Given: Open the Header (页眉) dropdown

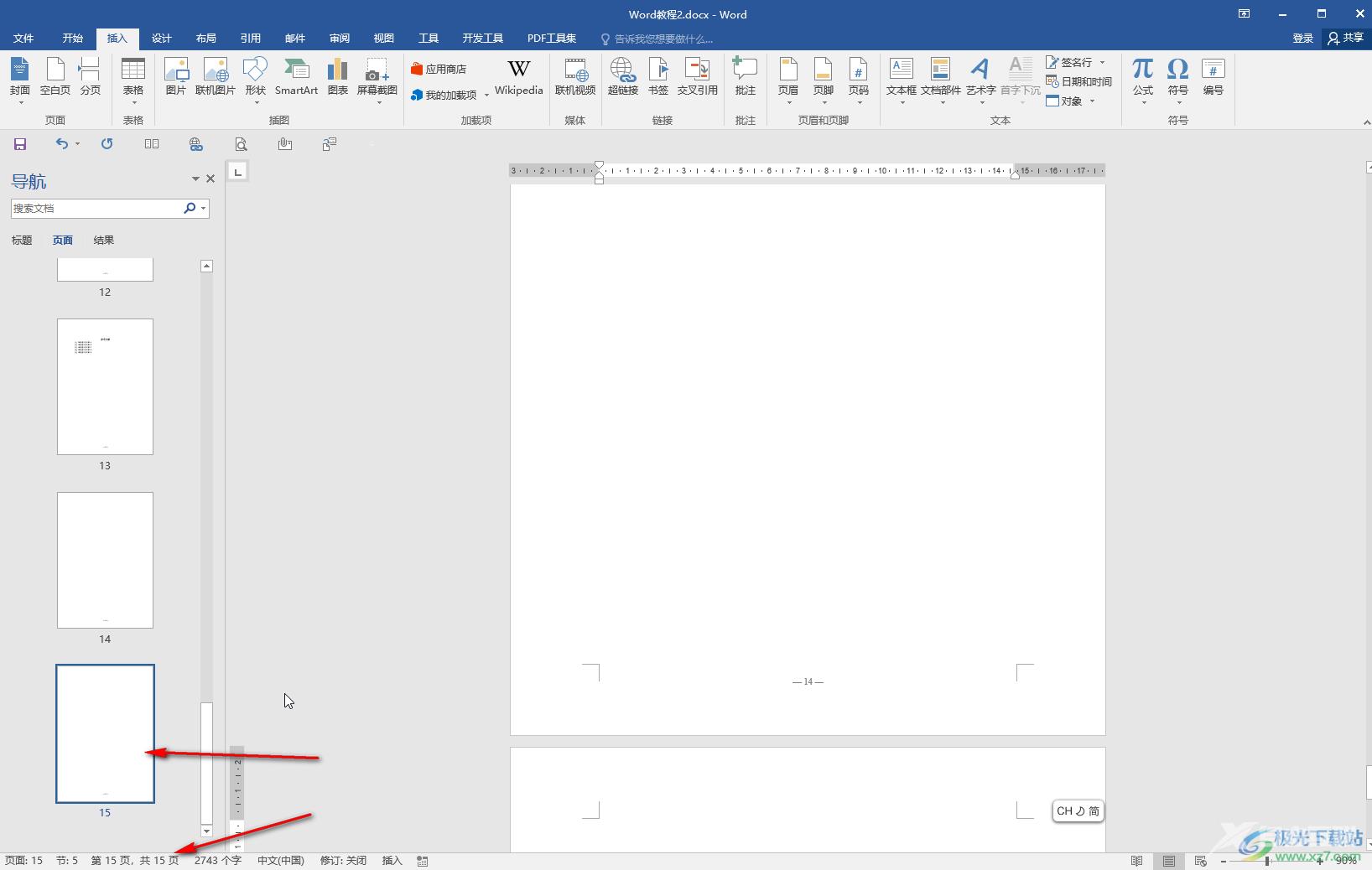Looking at the screenshot, I should [x=788, y=80].
